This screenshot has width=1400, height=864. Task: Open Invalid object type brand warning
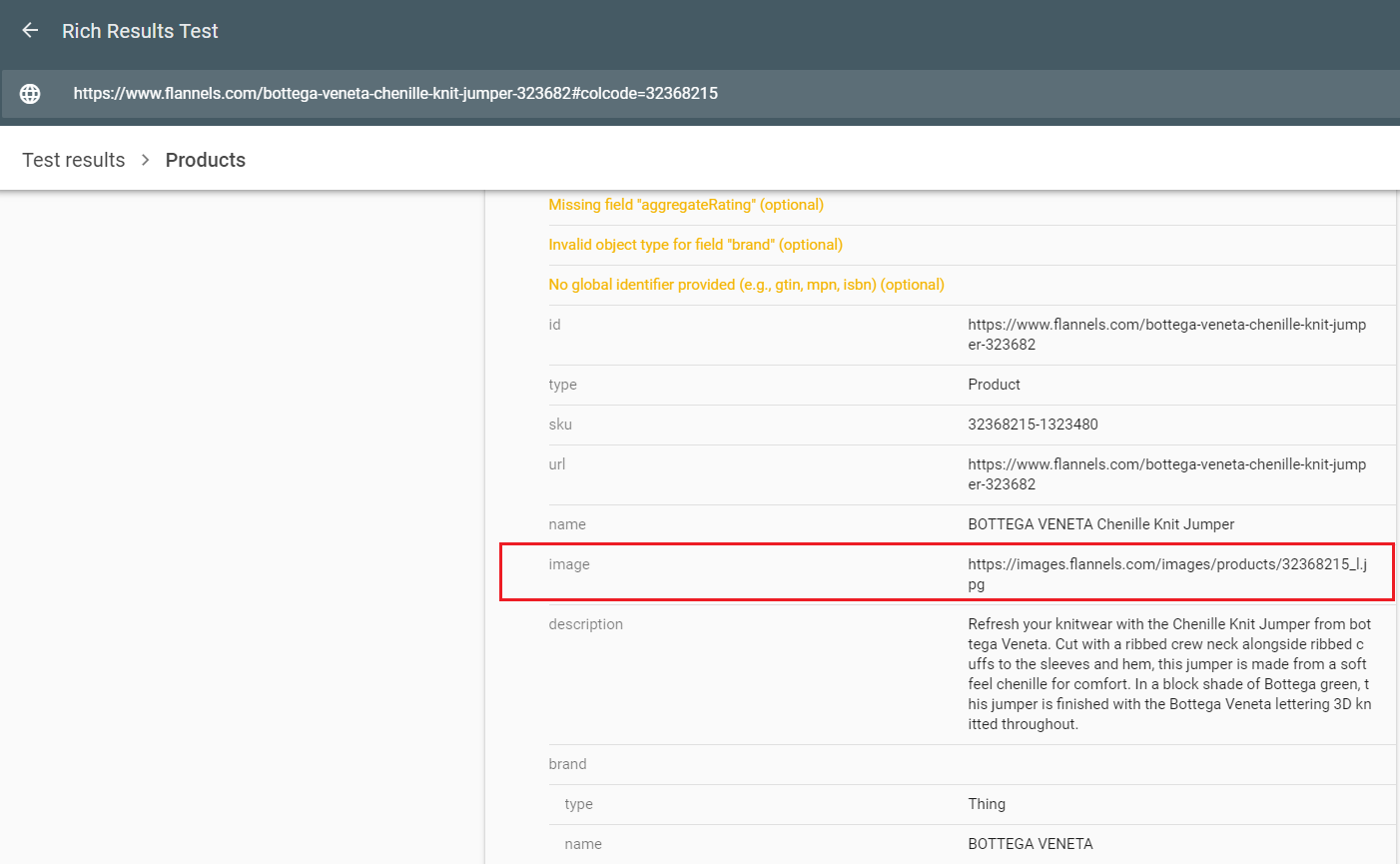(696, 245)
